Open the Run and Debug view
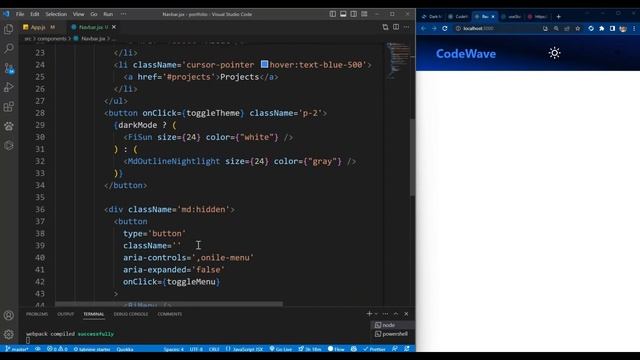Viewport: 640px width, 360px height. [9, 87]
